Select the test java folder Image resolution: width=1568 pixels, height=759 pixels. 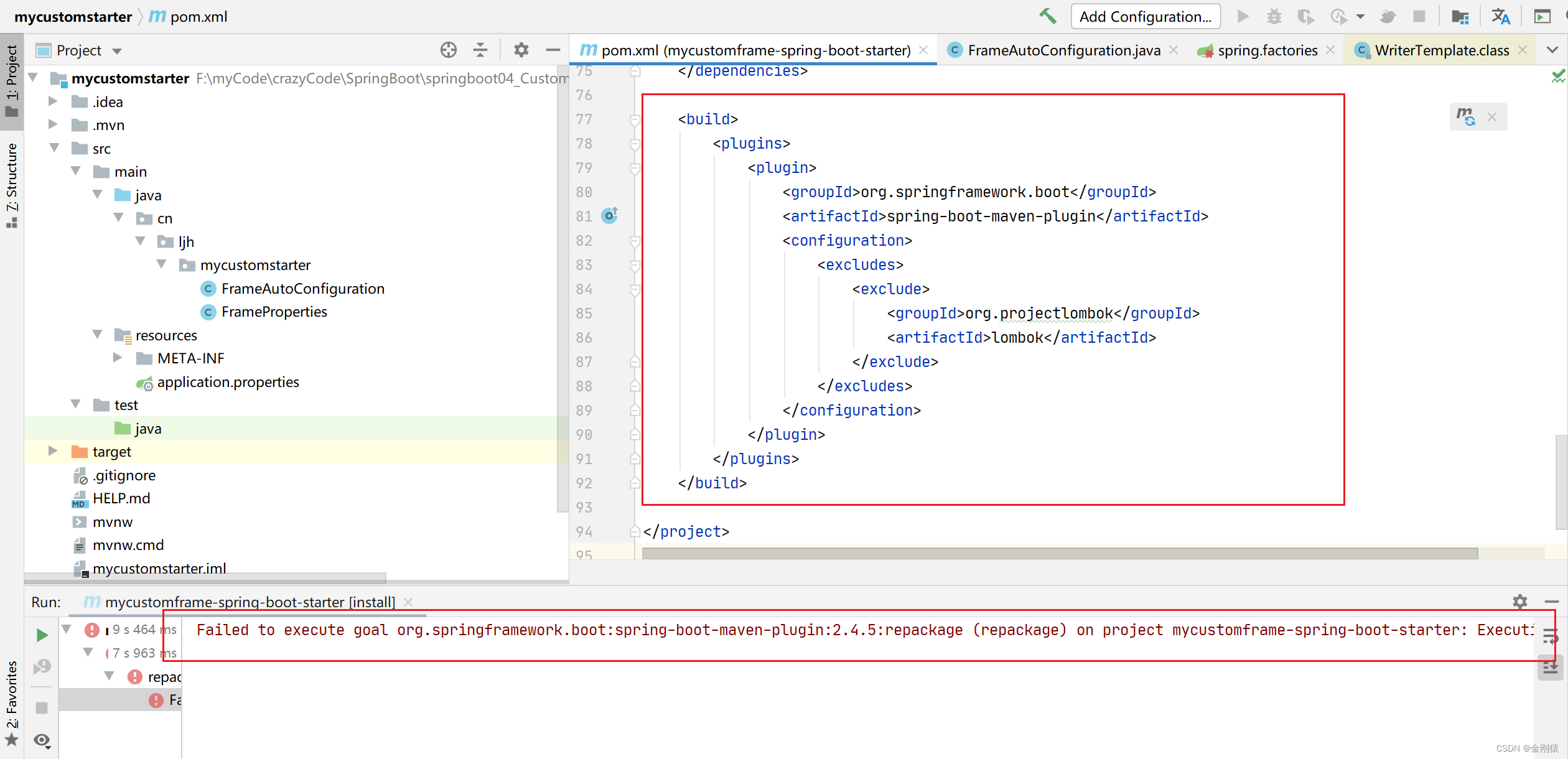(138, 429)
